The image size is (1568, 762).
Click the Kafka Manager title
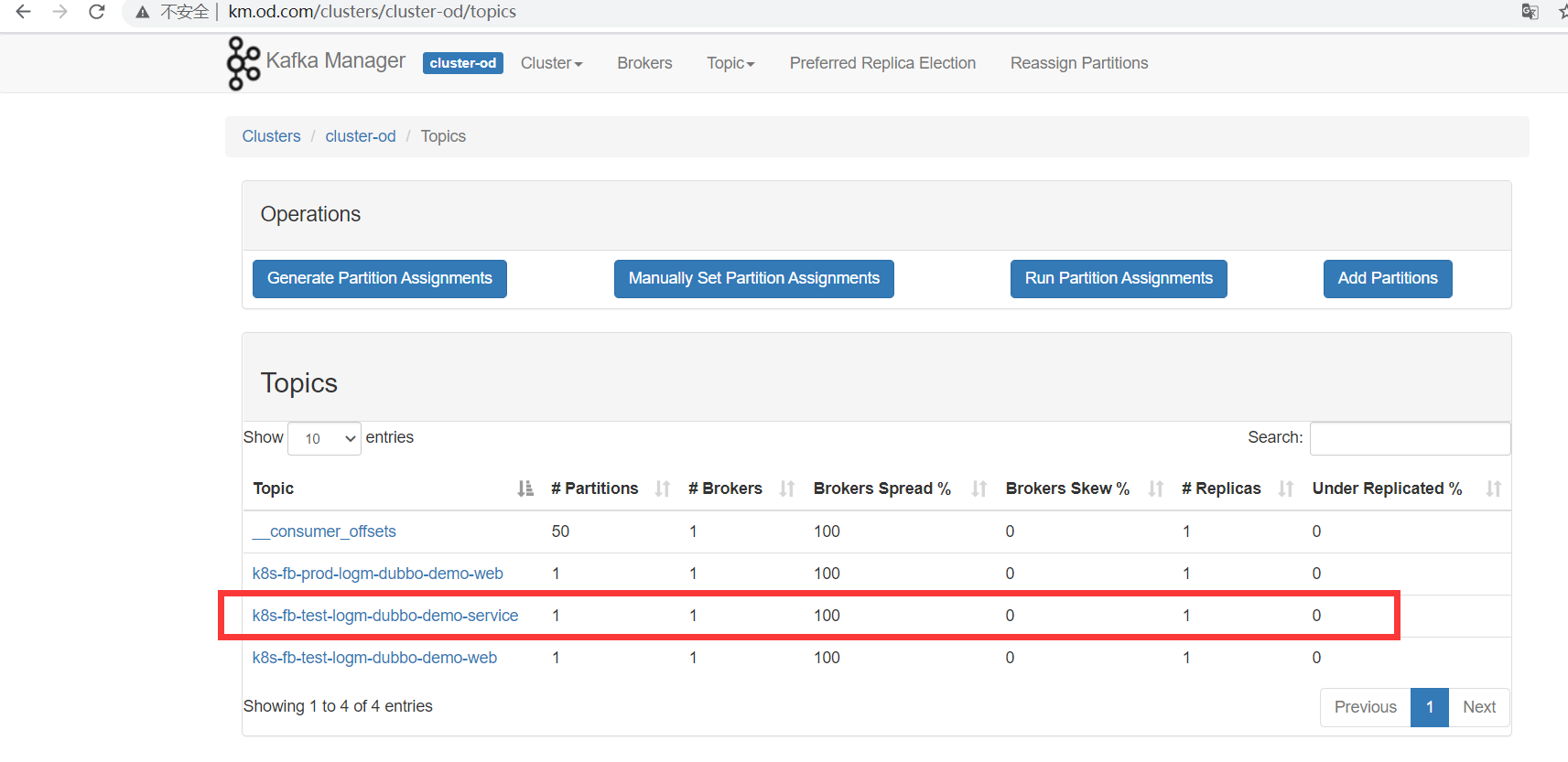pyautogui.click(x=335, y=60)
